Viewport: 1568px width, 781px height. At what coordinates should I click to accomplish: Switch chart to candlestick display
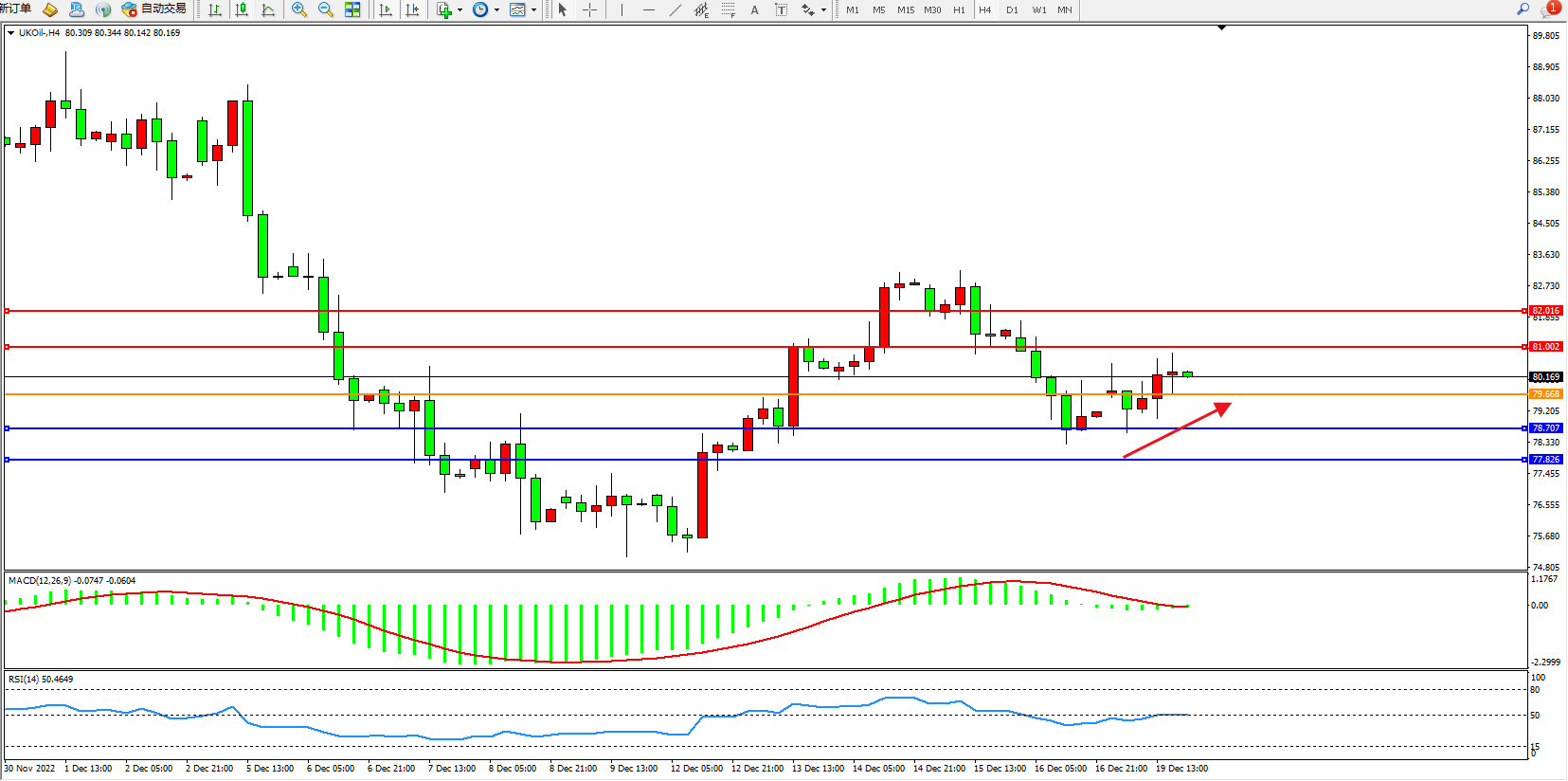click(242, 9)
